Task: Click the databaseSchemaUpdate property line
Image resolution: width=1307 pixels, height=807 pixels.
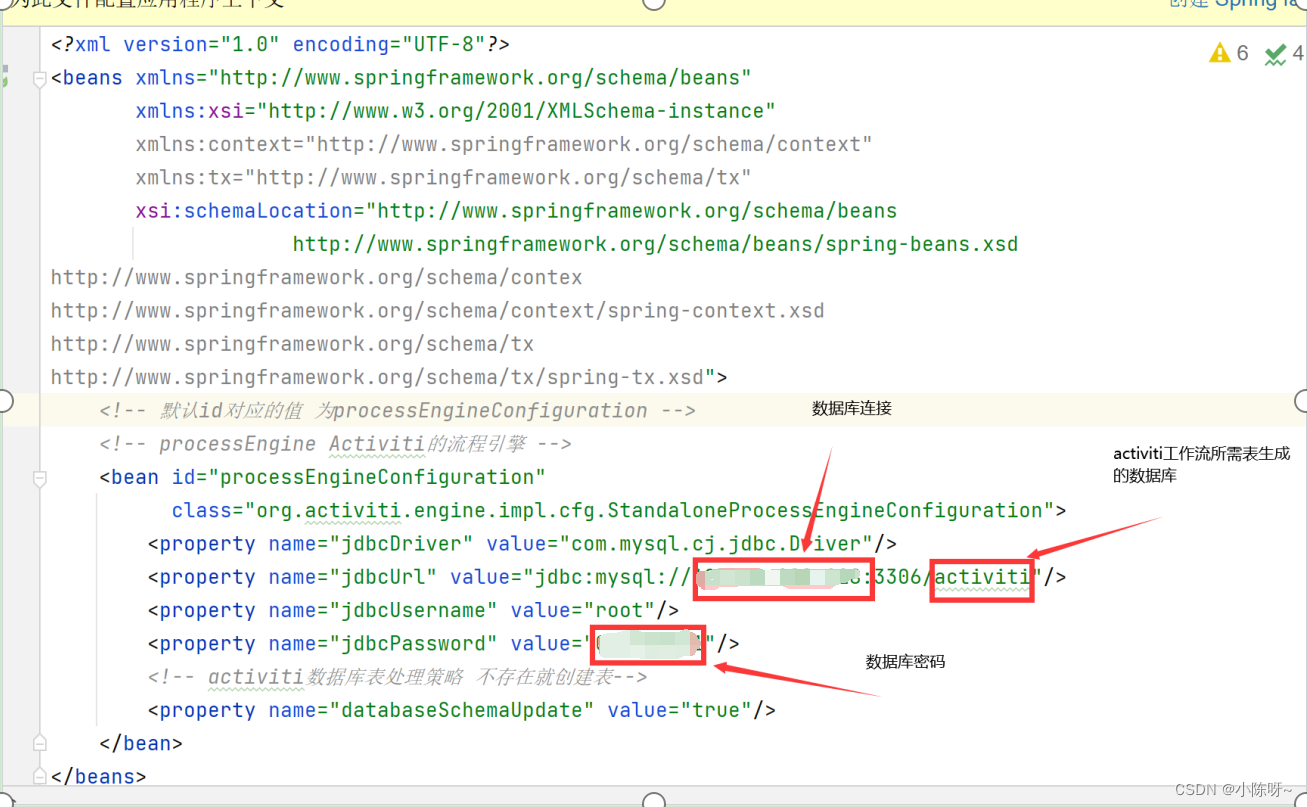Action: point(462,710)
